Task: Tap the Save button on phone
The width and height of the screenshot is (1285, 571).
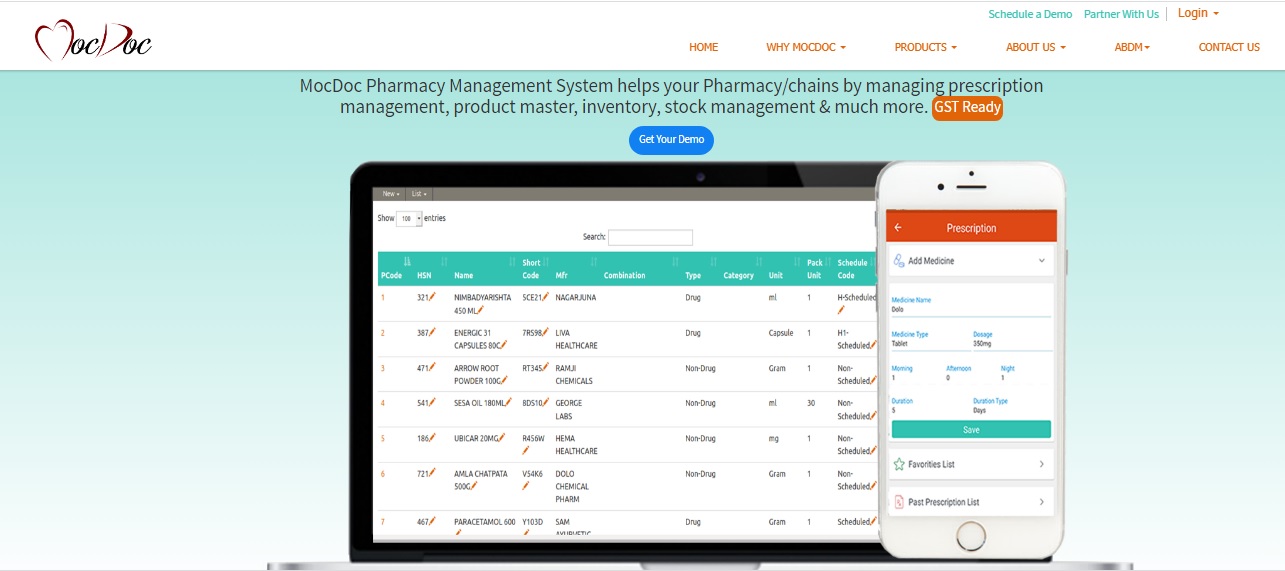Action: click(x=971, y=429)
